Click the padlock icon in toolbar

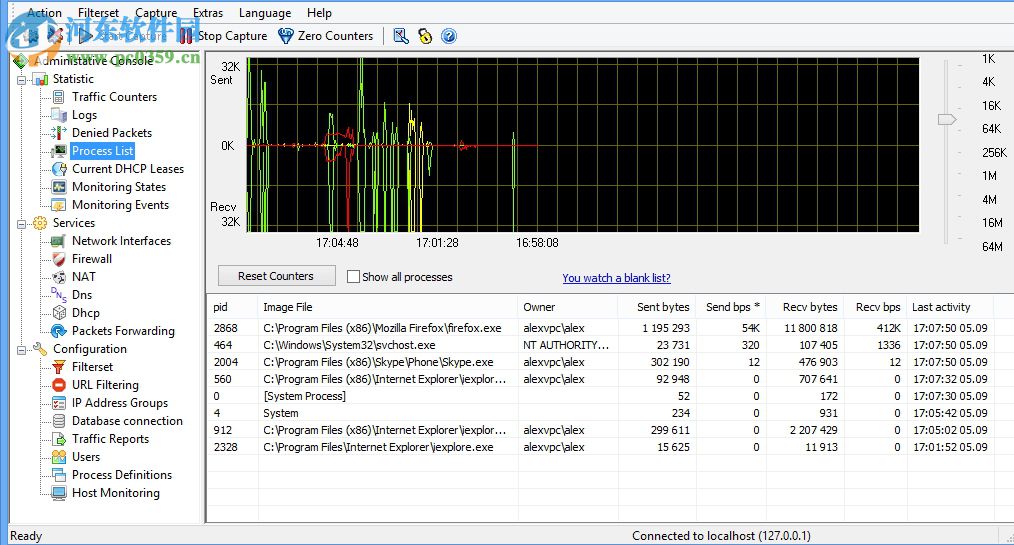(425, 36)
